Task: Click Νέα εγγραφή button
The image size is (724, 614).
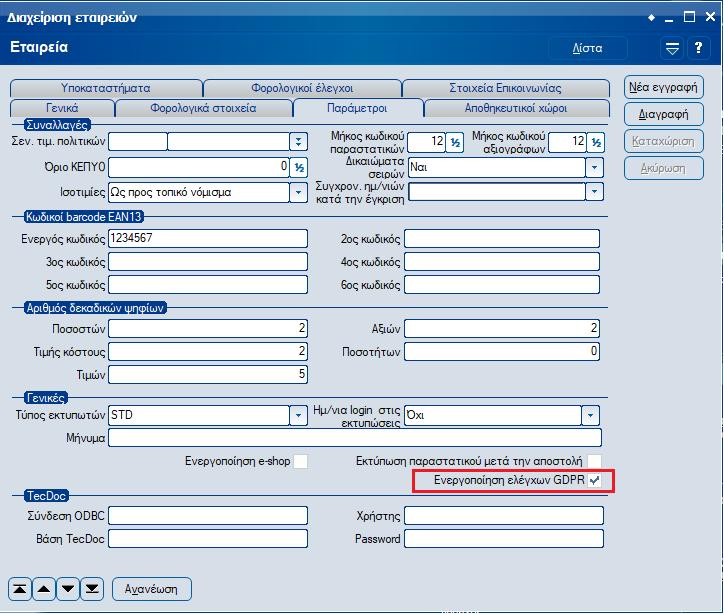Action: coord(664,87)
